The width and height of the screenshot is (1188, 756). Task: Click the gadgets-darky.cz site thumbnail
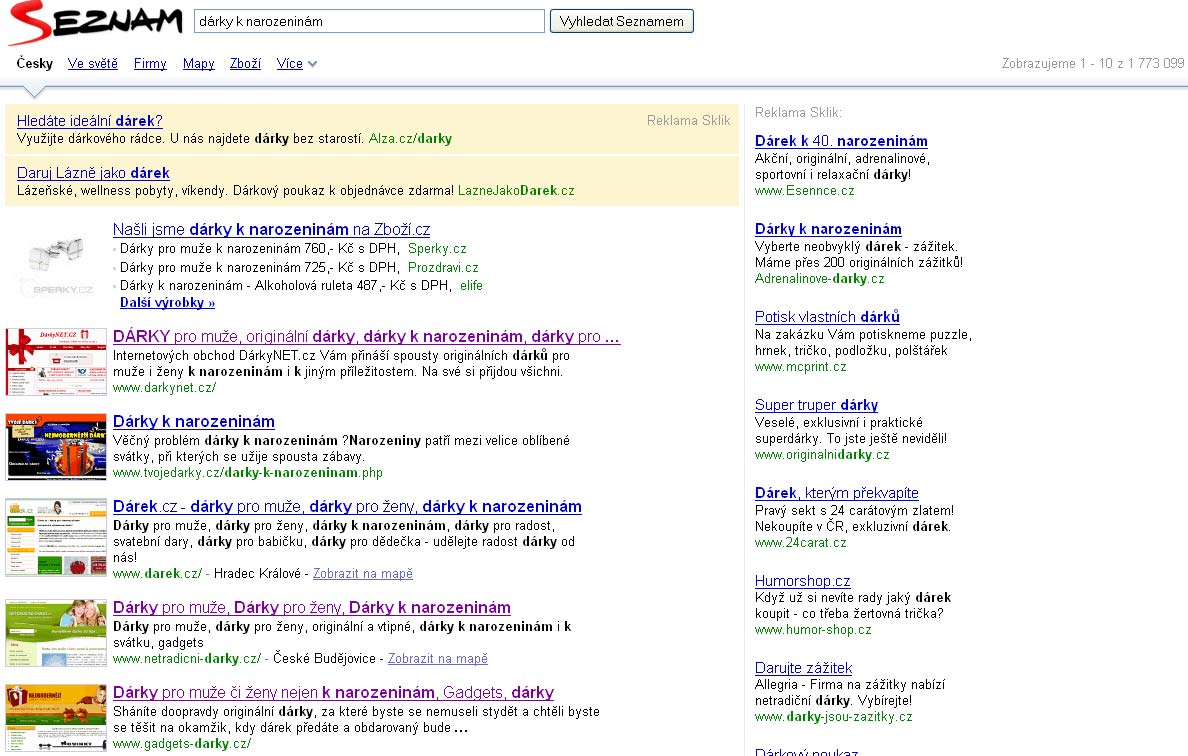(56, 717)
